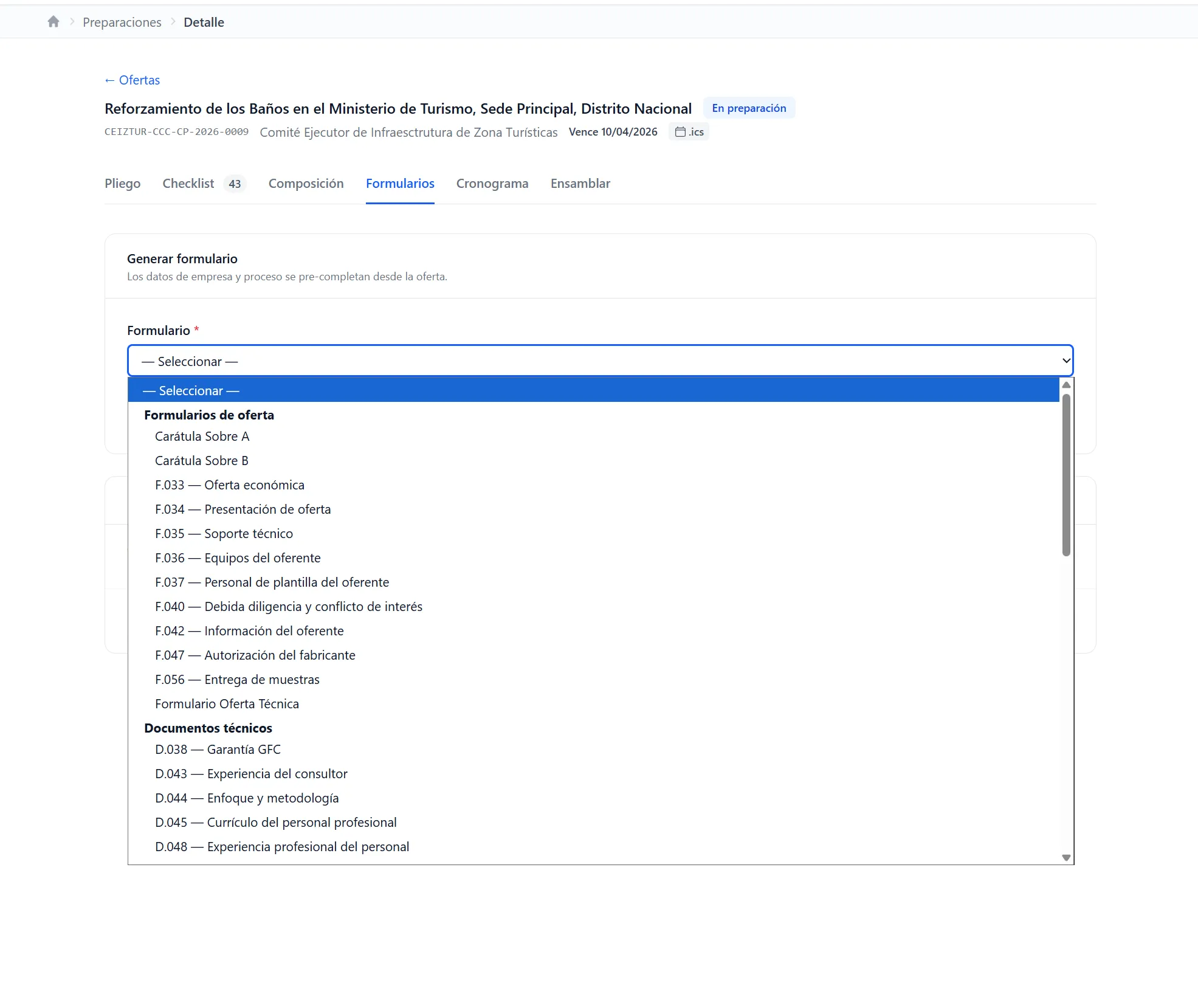This screenshot has width=1198, height=1008.
Task: Click the Vence 10/04/2026 due date
Action: coord(613,132)
